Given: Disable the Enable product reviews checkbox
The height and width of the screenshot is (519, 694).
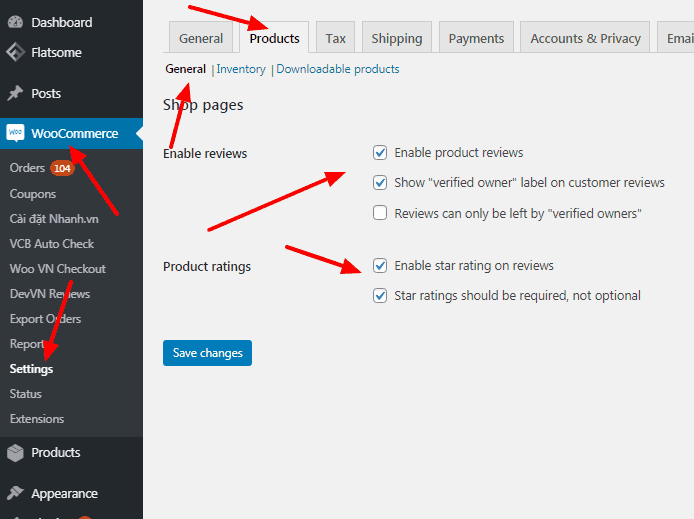Looking at the screenshot, I should pos(380,153).
